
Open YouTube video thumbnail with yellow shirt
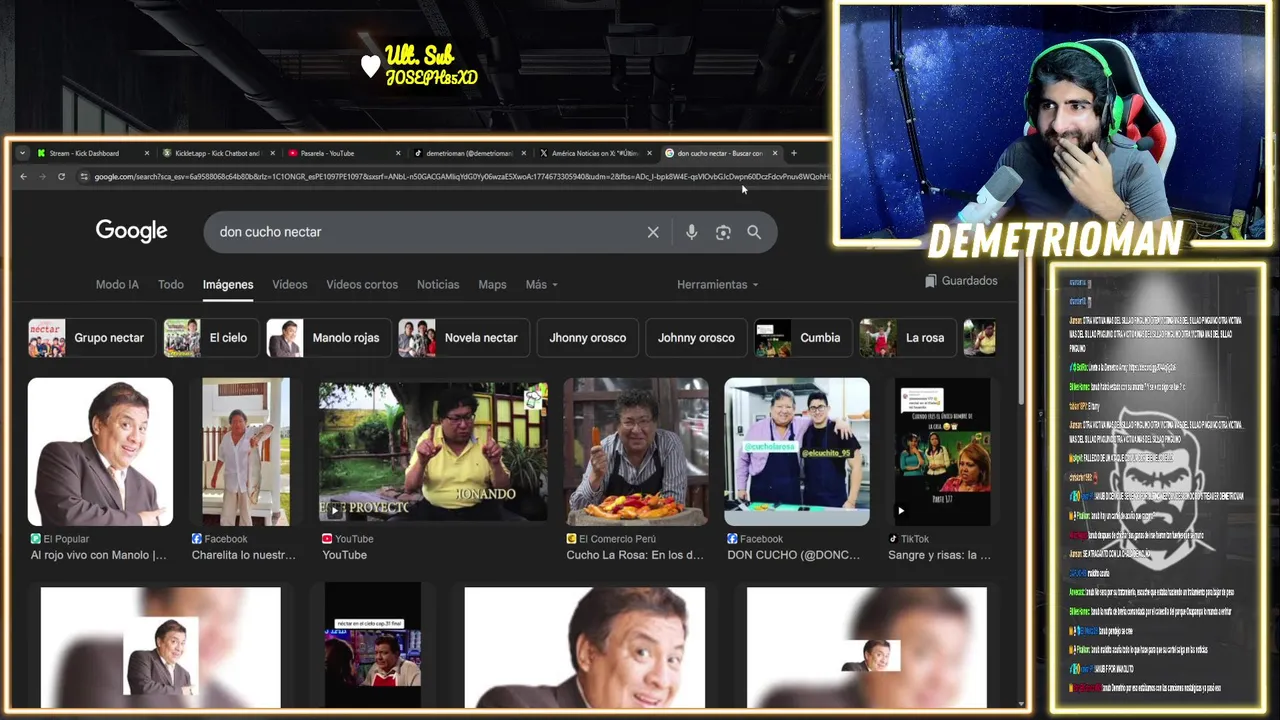click(433, 452)
